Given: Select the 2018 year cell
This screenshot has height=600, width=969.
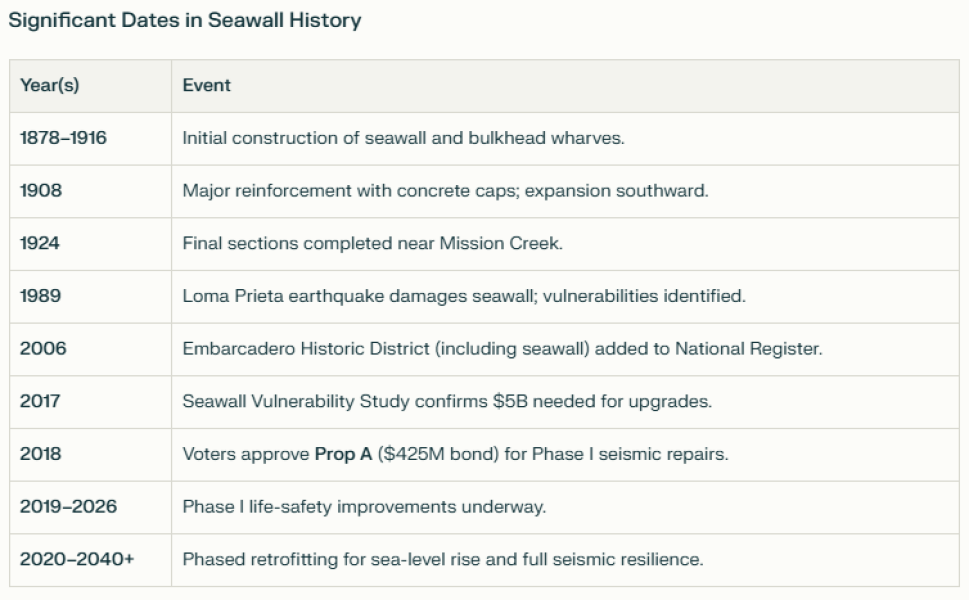Looking at the screenshot, I should click(90, 454).
